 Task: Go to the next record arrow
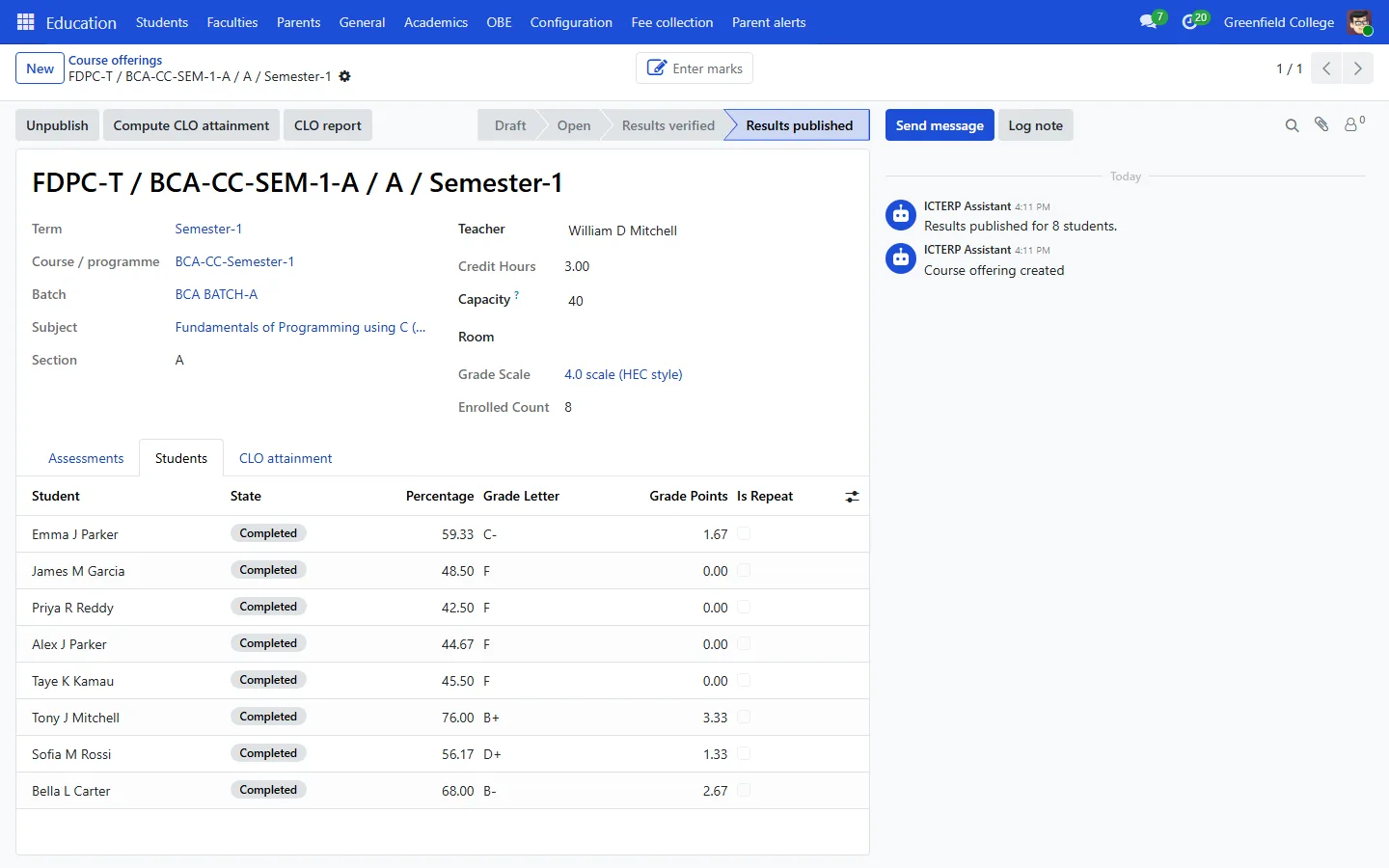click(1357, 68)
